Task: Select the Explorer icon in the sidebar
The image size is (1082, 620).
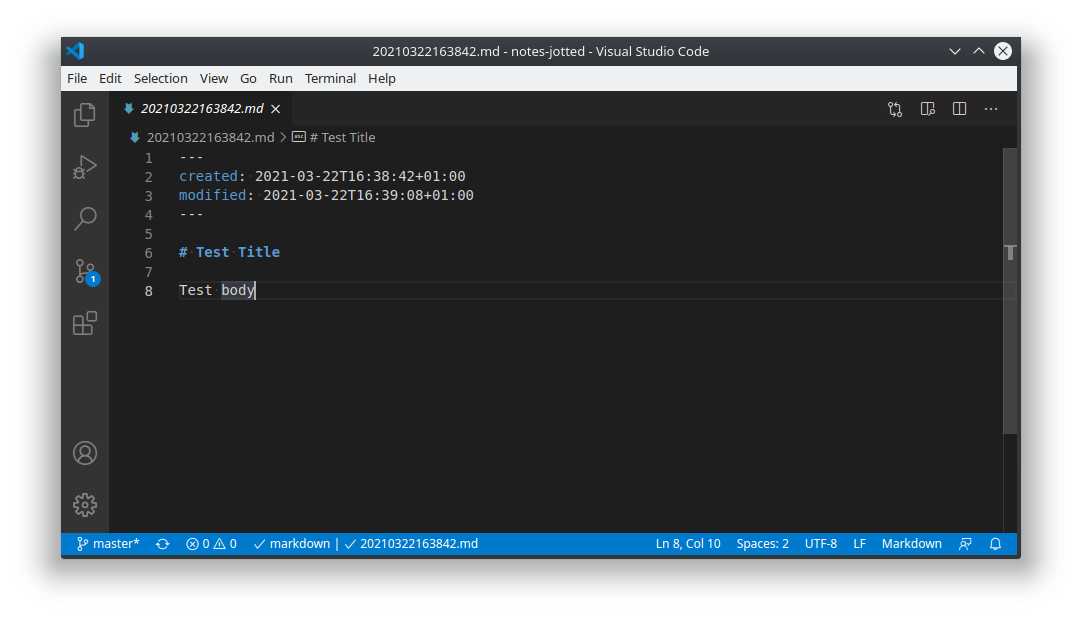Action: click(x=84, y=115)
